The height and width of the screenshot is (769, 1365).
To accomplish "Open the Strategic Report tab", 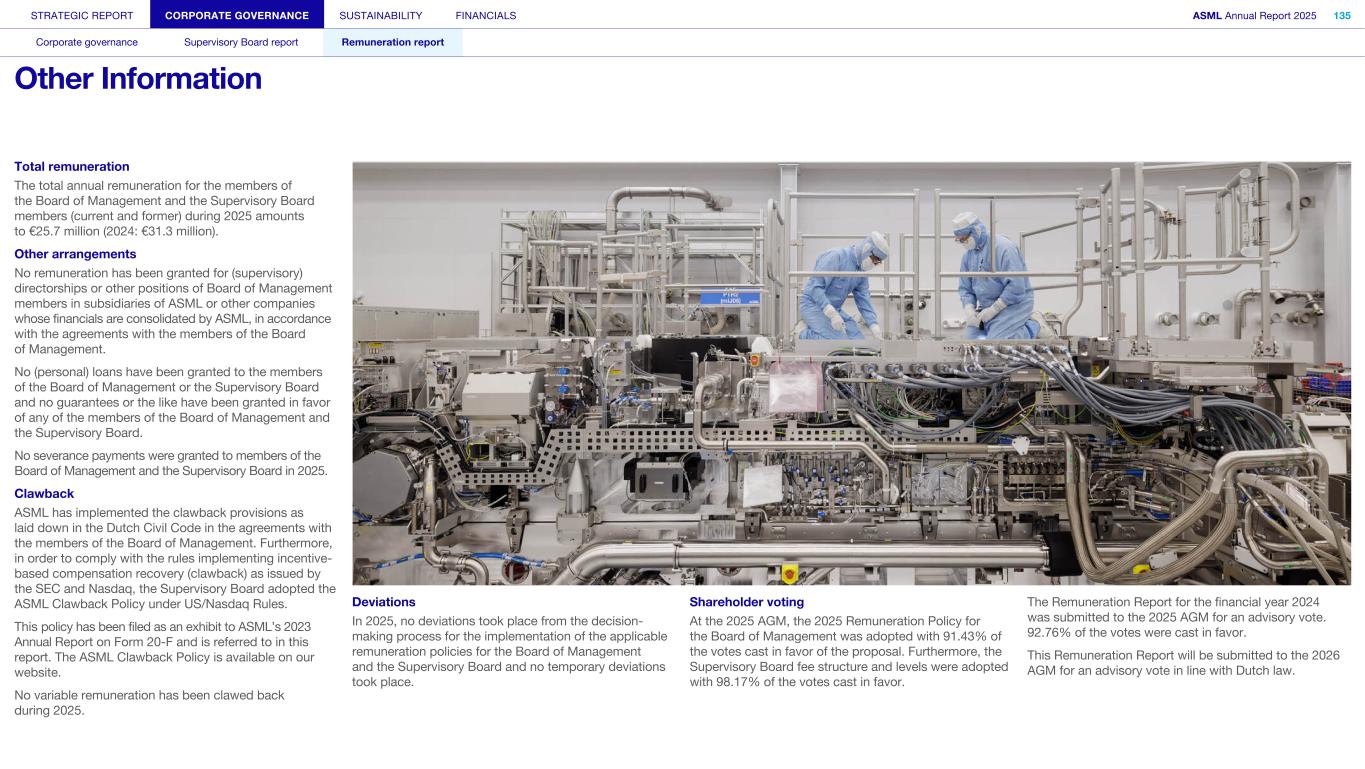I will [74, 15].
